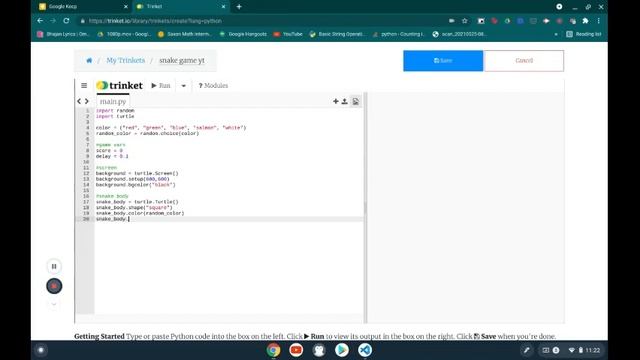The height and width of the screenshot is (360, 640).
Task: Open Visual Studio Code from the shelf
Action: tap(365, 350)
